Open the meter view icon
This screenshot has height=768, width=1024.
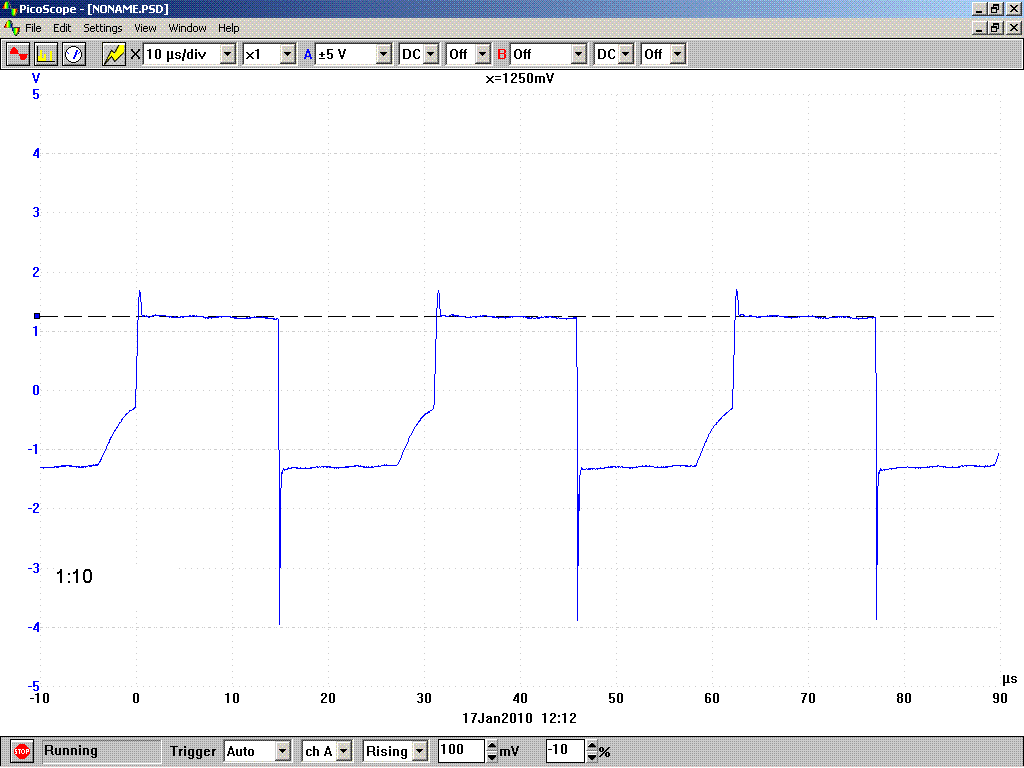click(x=74, y=54)
